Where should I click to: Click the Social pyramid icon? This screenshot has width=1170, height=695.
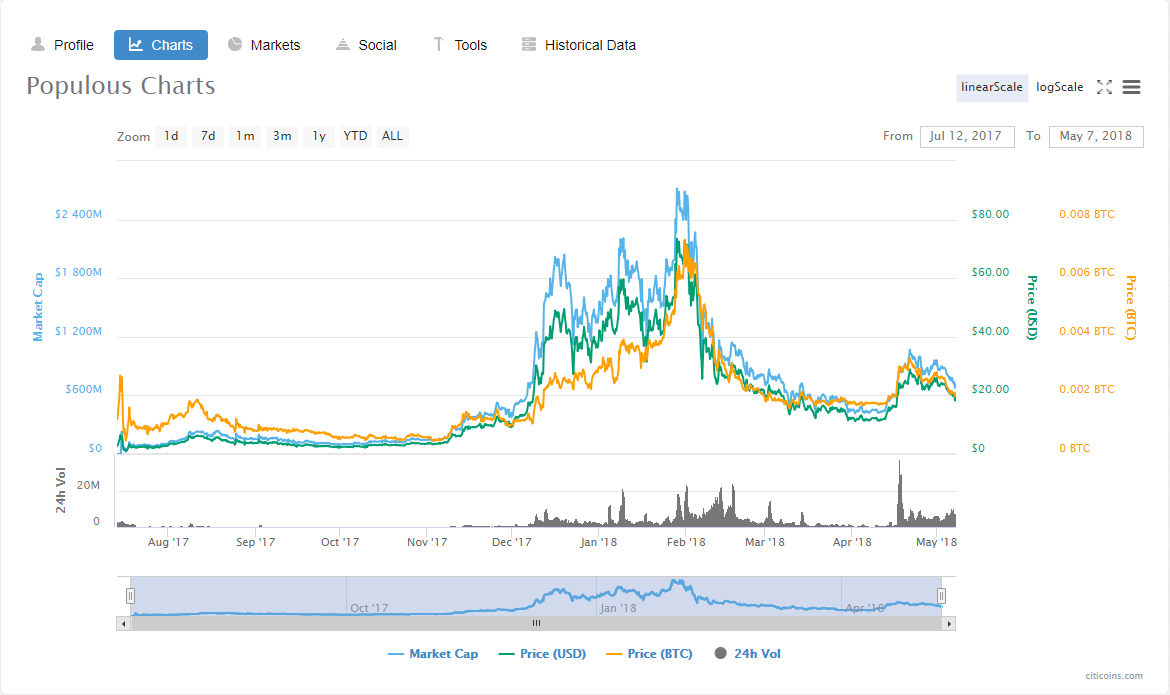(342, 45)
